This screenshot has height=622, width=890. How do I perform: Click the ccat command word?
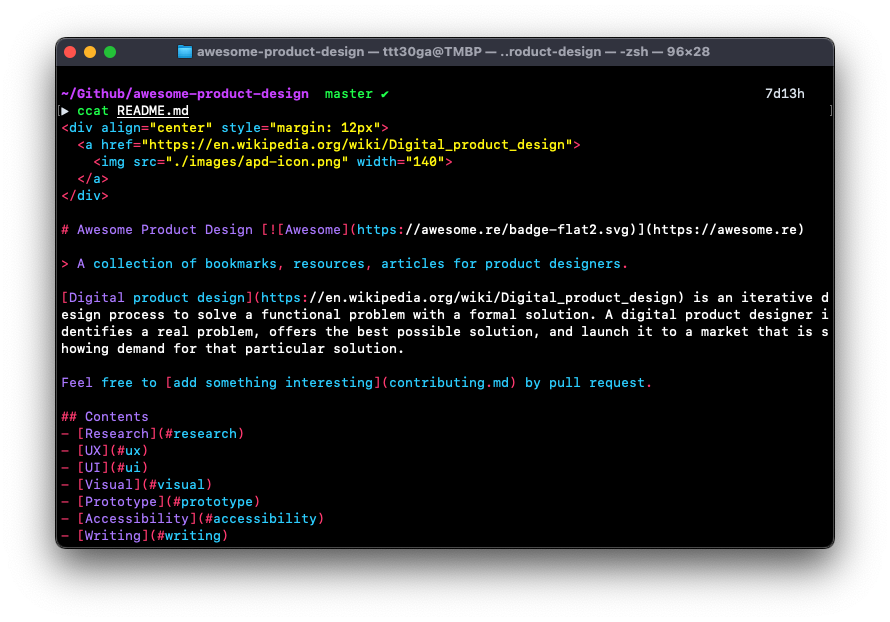click(93, 111)
